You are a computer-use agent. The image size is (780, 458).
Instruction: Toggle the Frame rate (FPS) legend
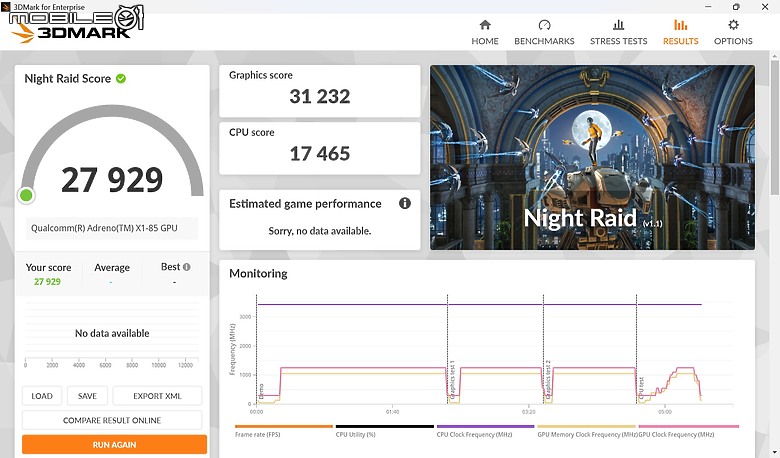(284, 431)
